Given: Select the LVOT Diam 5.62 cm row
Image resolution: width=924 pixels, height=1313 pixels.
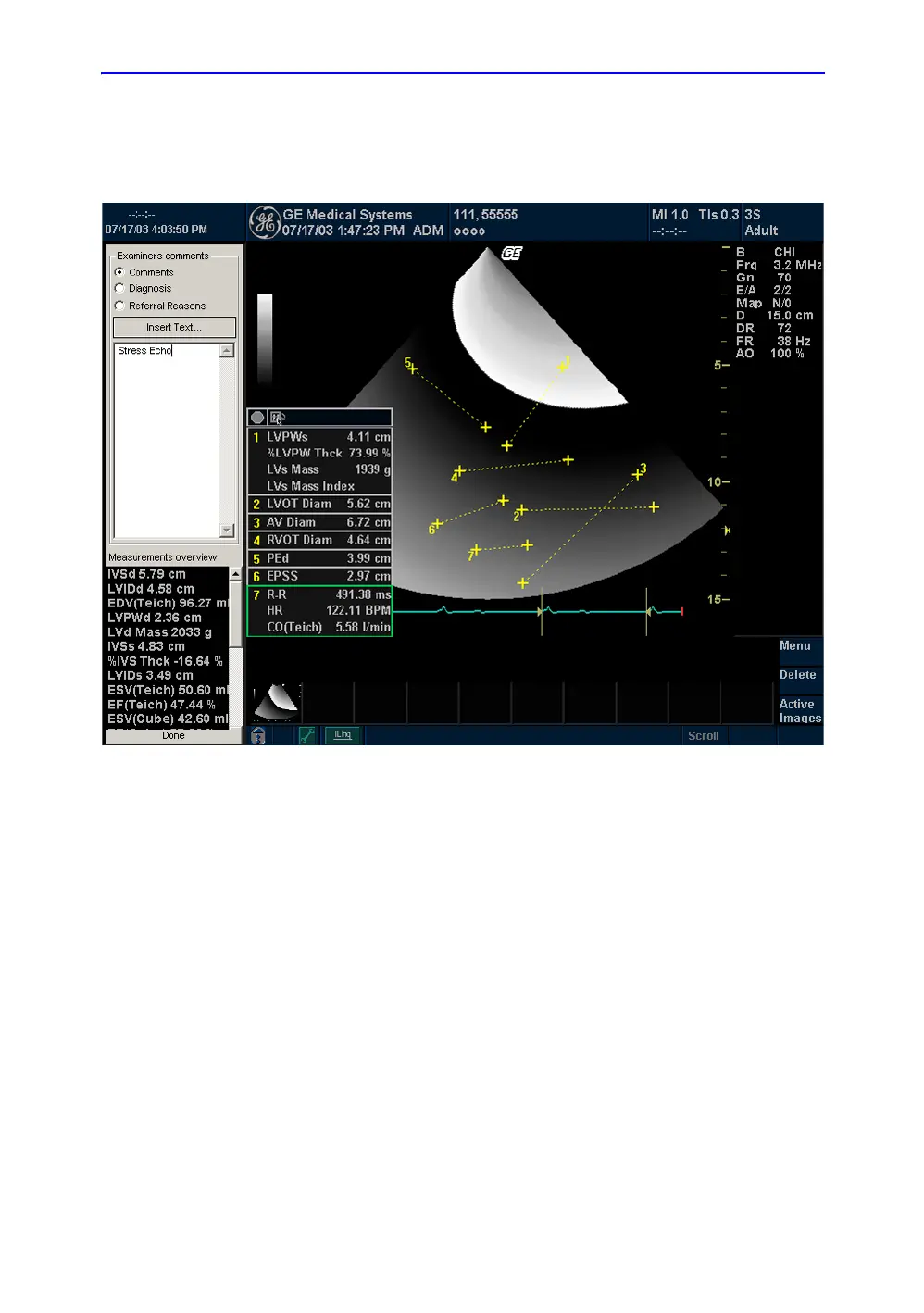Looking at the screenshot, I should point(320,504).
